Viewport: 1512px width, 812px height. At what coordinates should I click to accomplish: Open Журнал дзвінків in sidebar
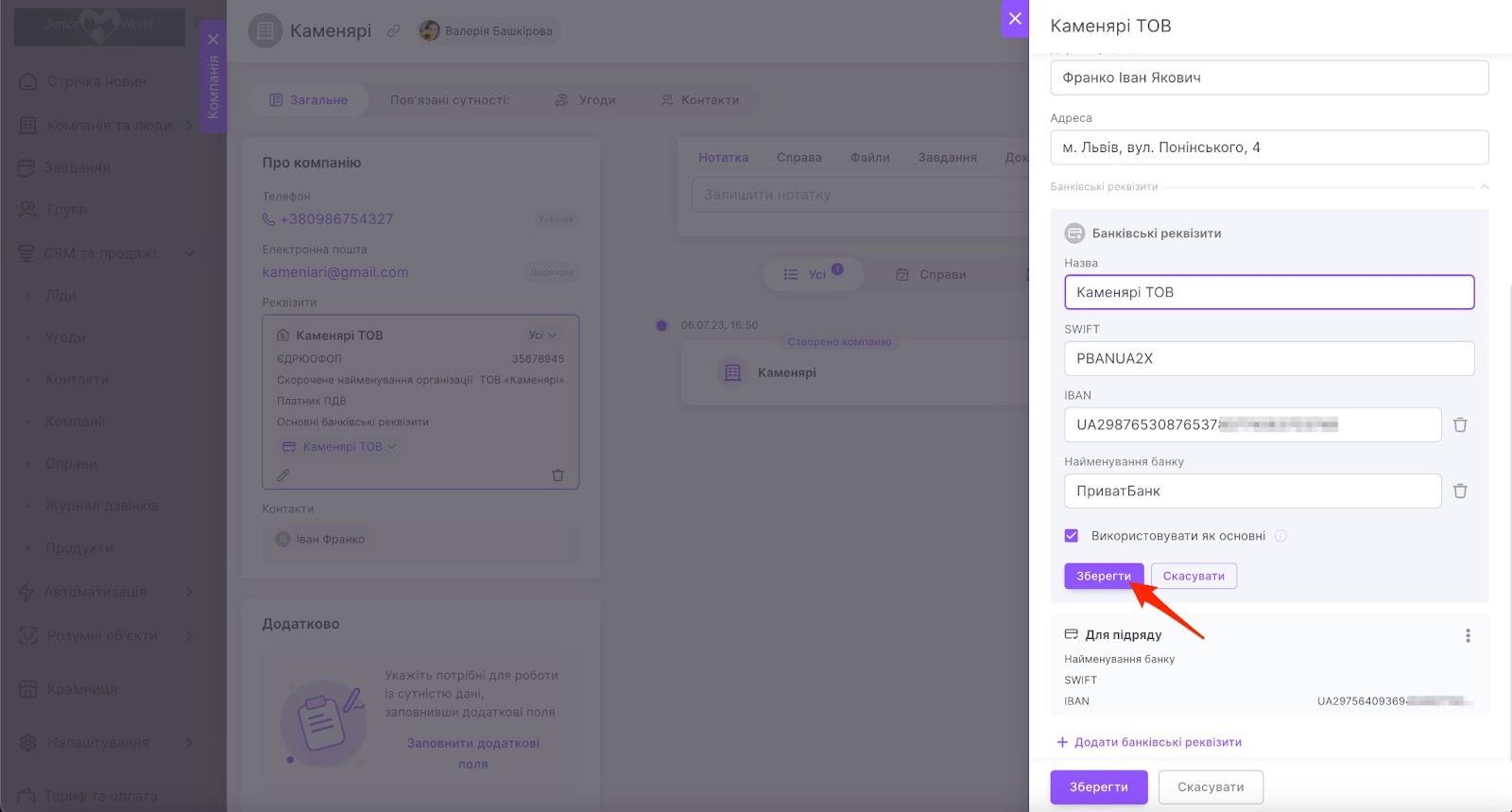click(102, 506)
